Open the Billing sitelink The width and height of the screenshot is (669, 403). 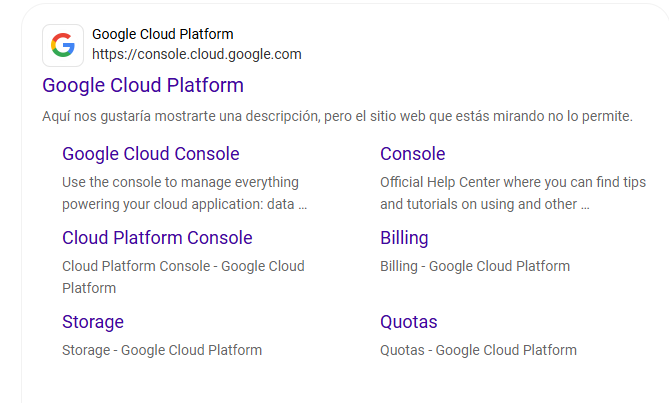404,238
